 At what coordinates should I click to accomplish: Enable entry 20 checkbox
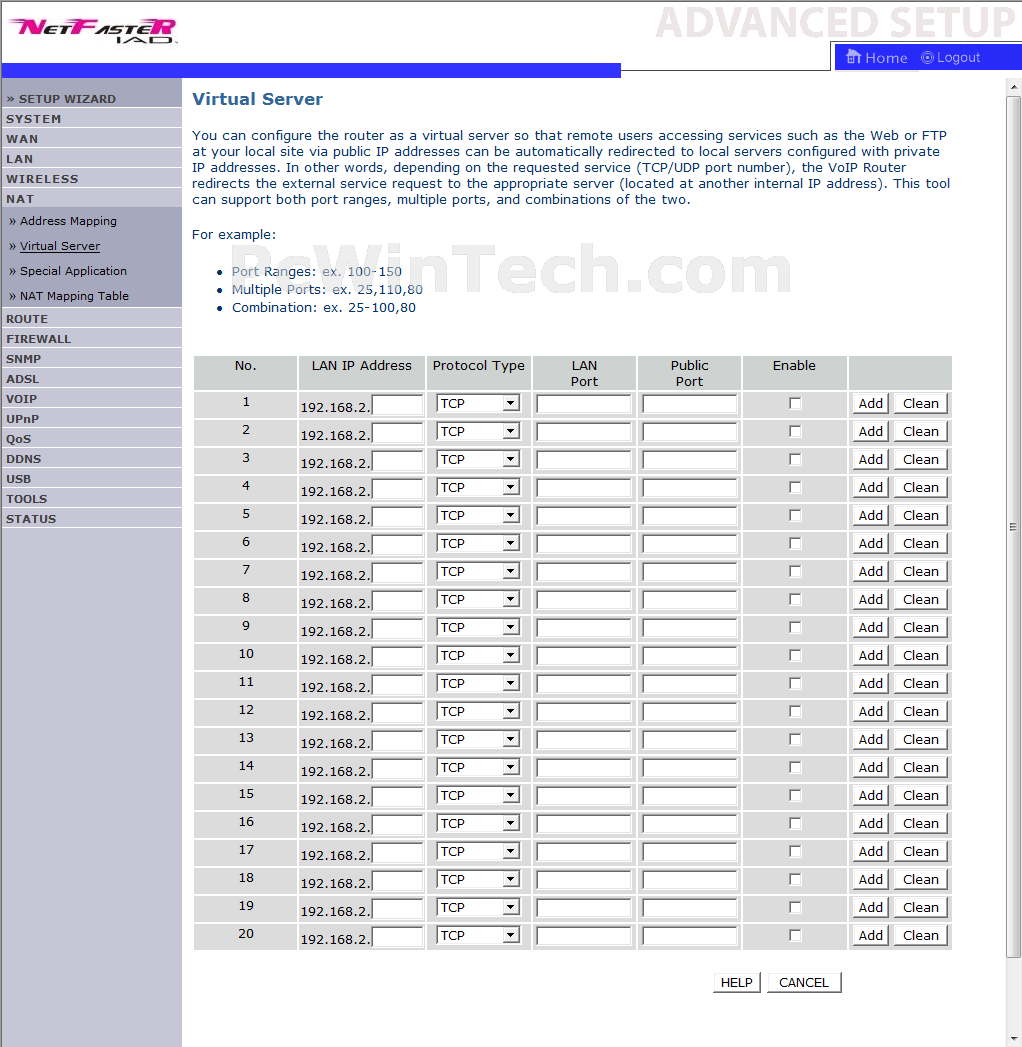pos(794,936)
